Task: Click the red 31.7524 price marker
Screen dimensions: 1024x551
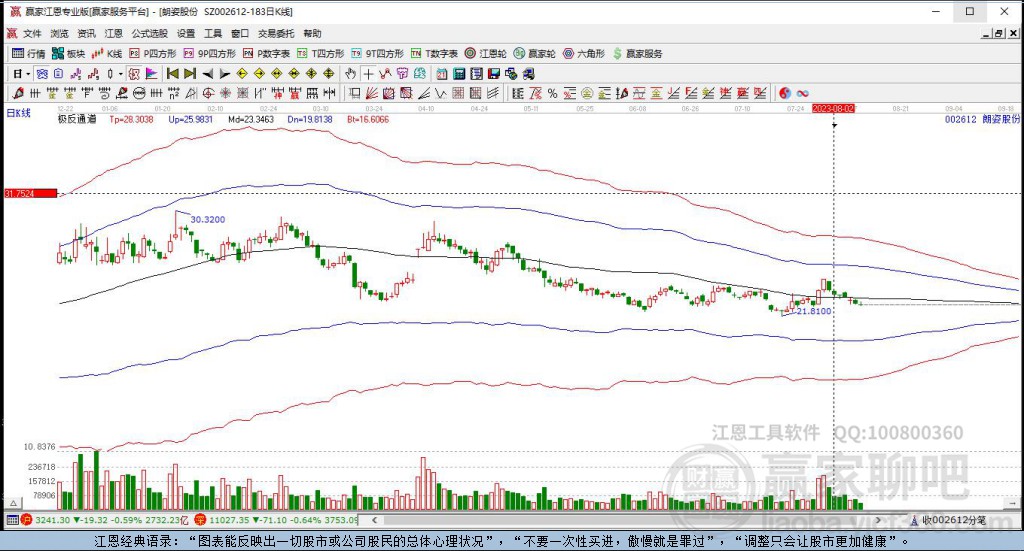Action: [x=31, y=194]
